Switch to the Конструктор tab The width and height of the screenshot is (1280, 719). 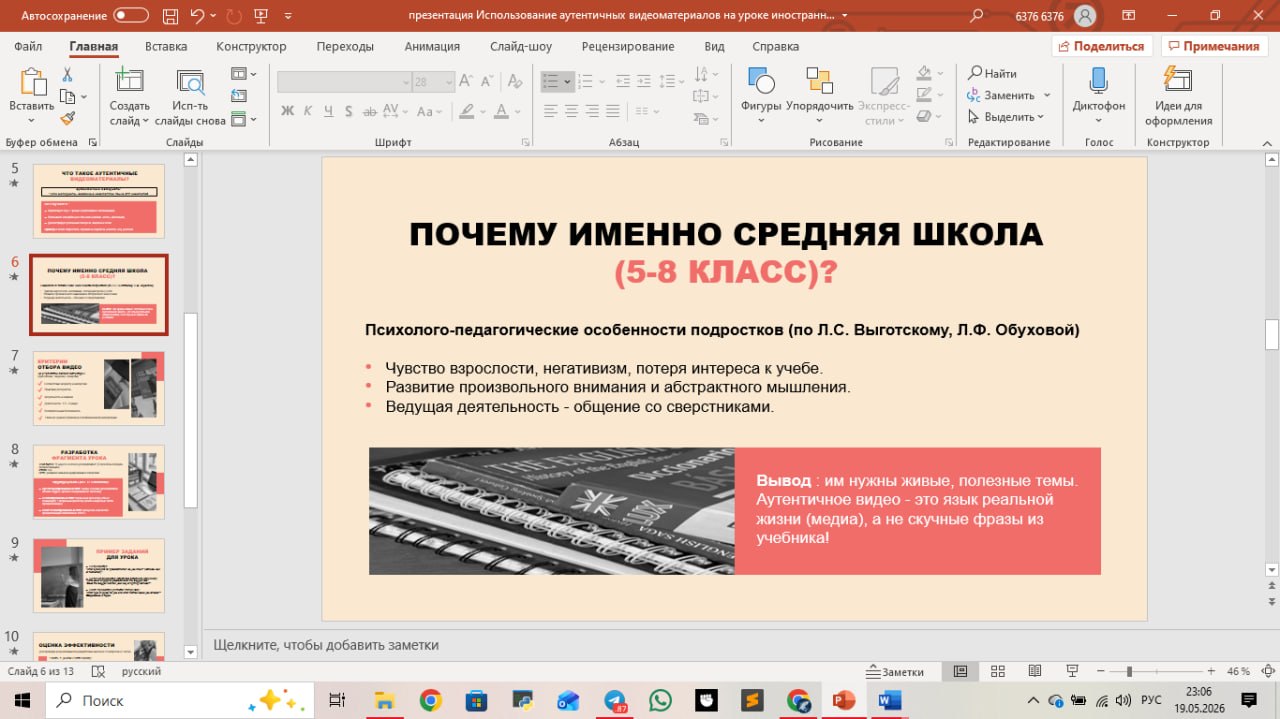point(251,47)
